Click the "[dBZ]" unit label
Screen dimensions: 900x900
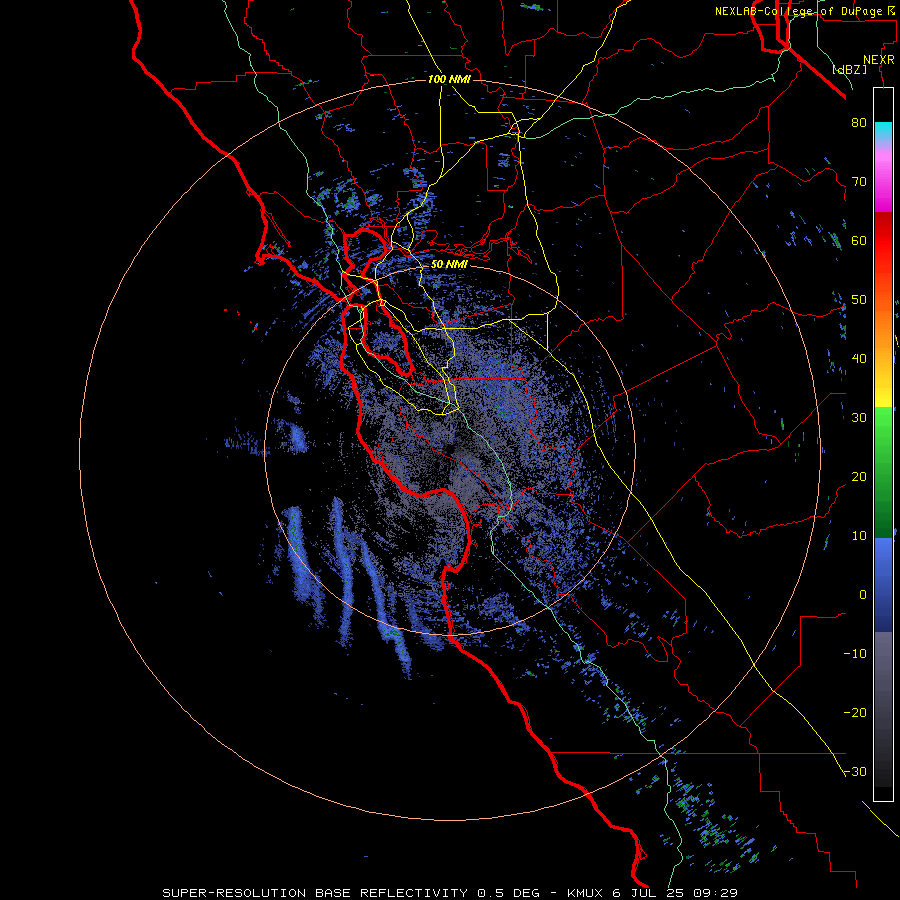[850, 70]
